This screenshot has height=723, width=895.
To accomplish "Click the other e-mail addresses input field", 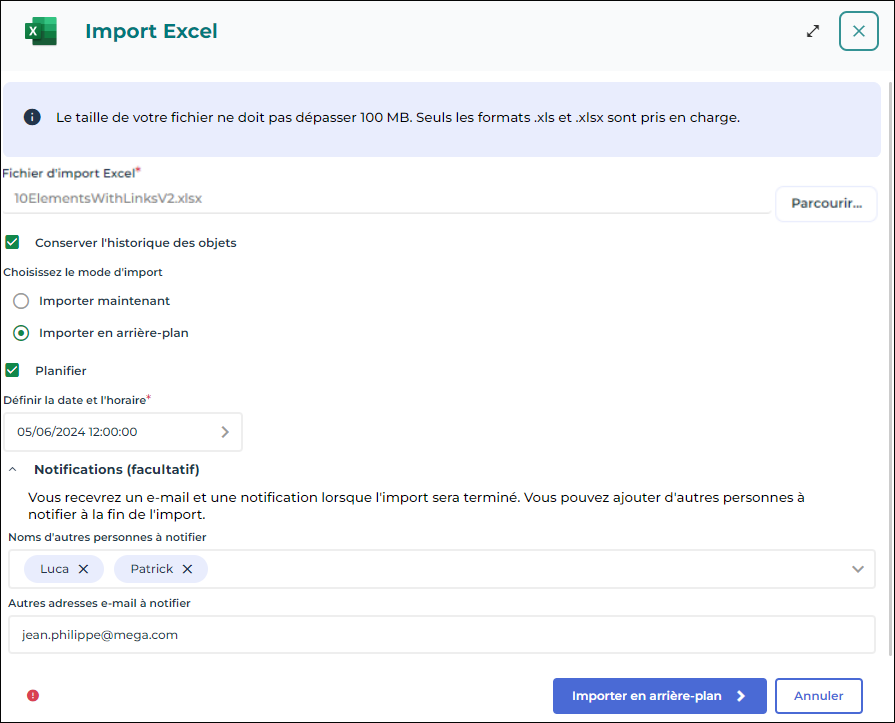I will (441, 634).
